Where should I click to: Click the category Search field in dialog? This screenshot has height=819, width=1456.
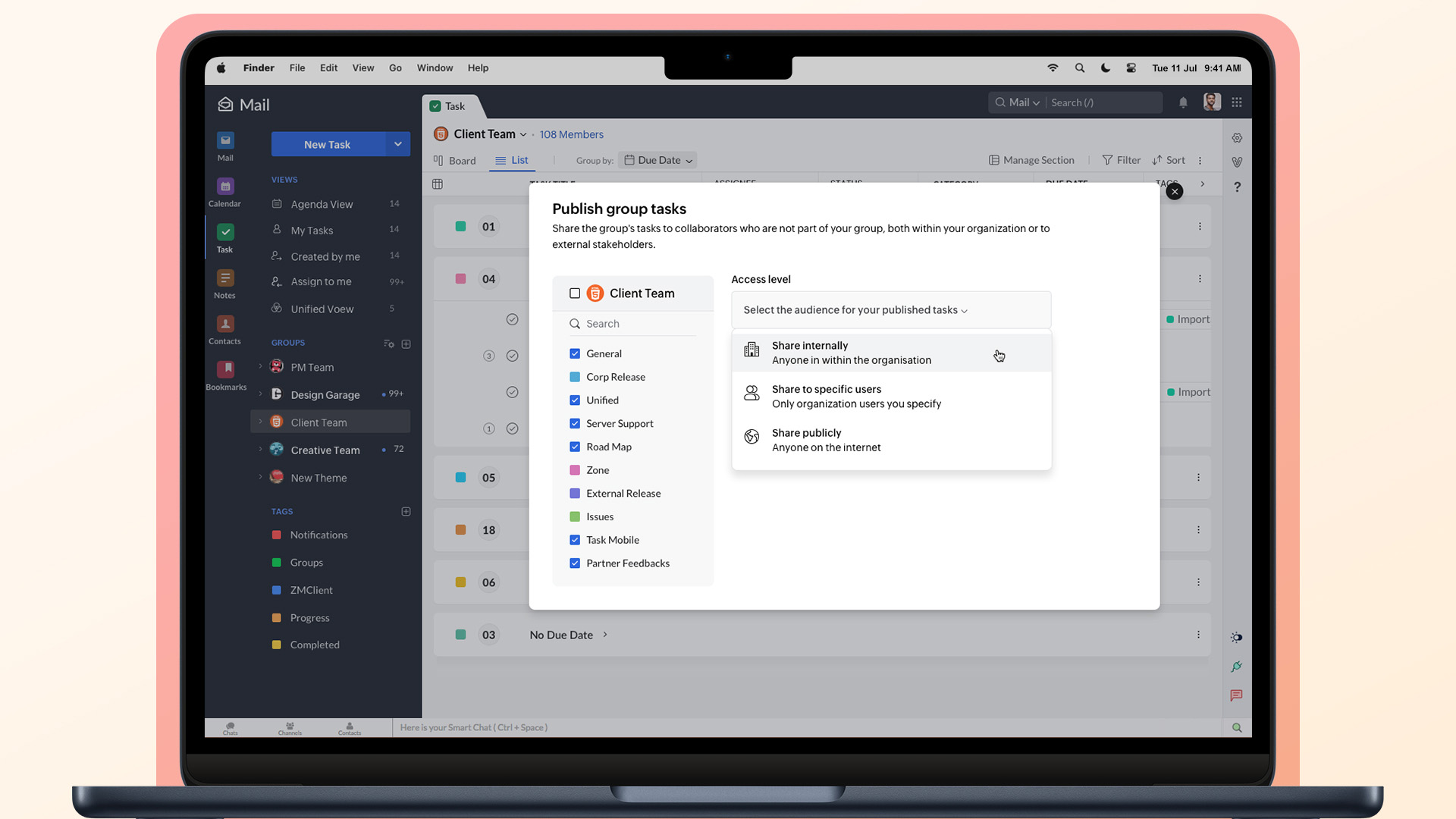[x=633, y=324]
